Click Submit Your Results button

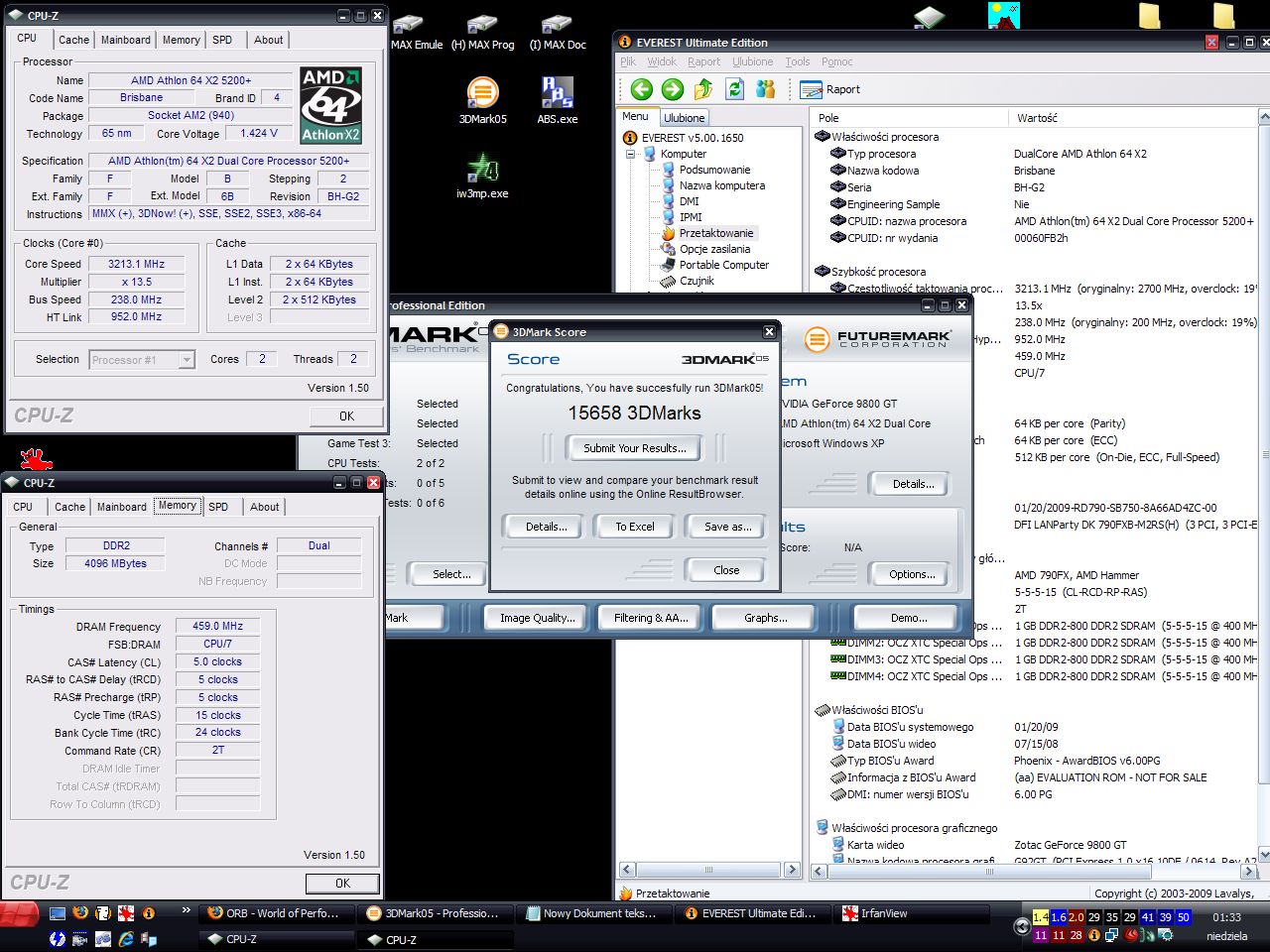634,448
